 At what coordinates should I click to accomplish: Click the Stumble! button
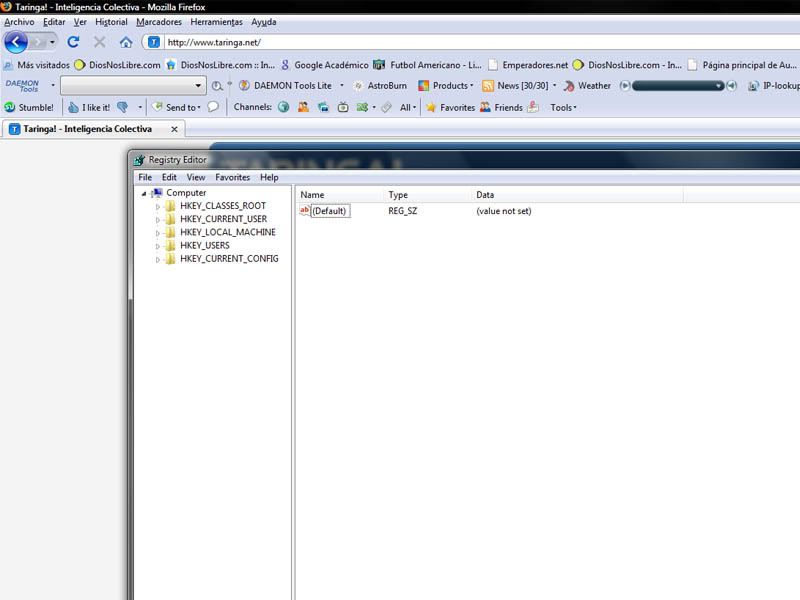click(29, 107)
